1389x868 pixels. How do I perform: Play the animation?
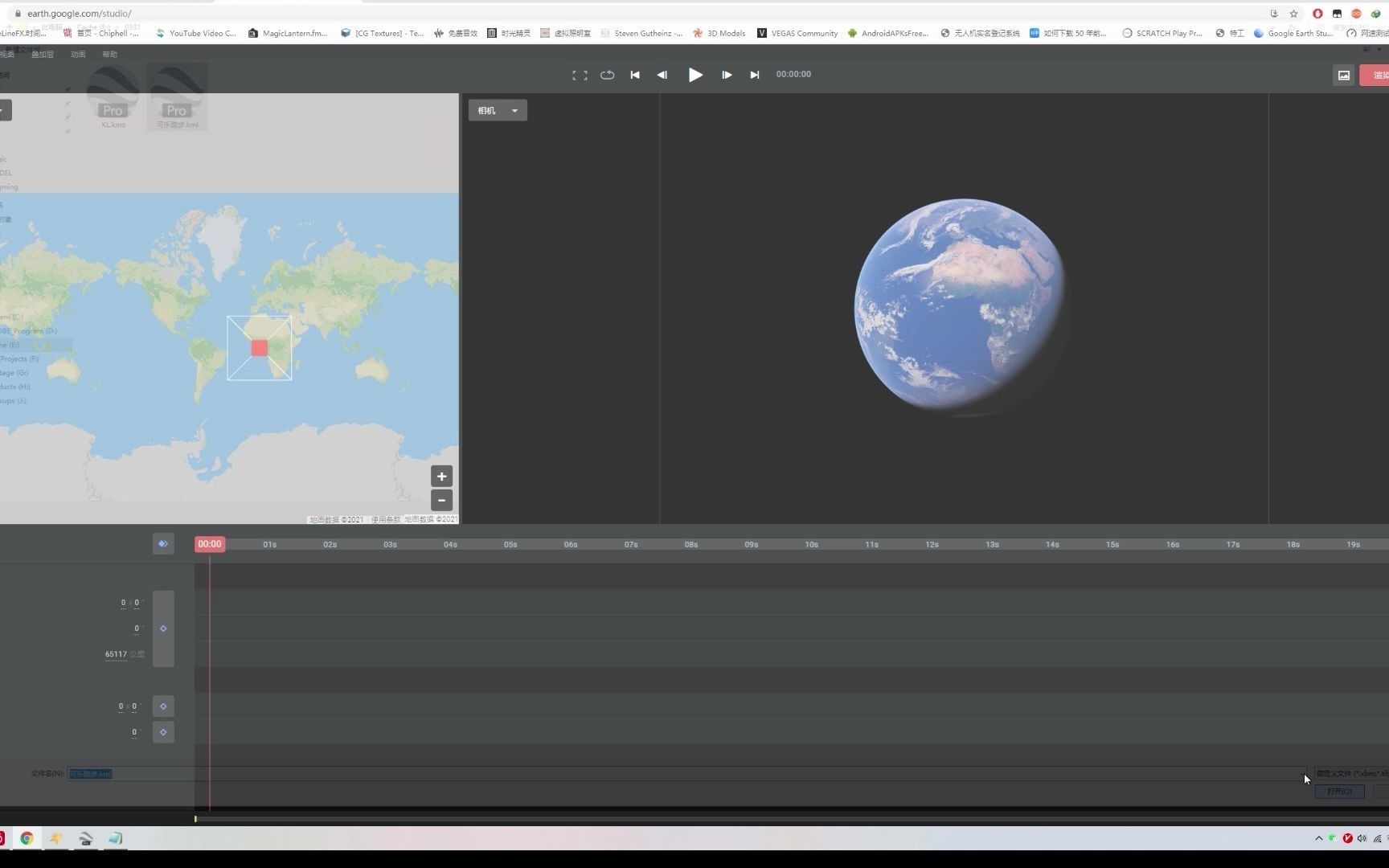coord(695,75)
